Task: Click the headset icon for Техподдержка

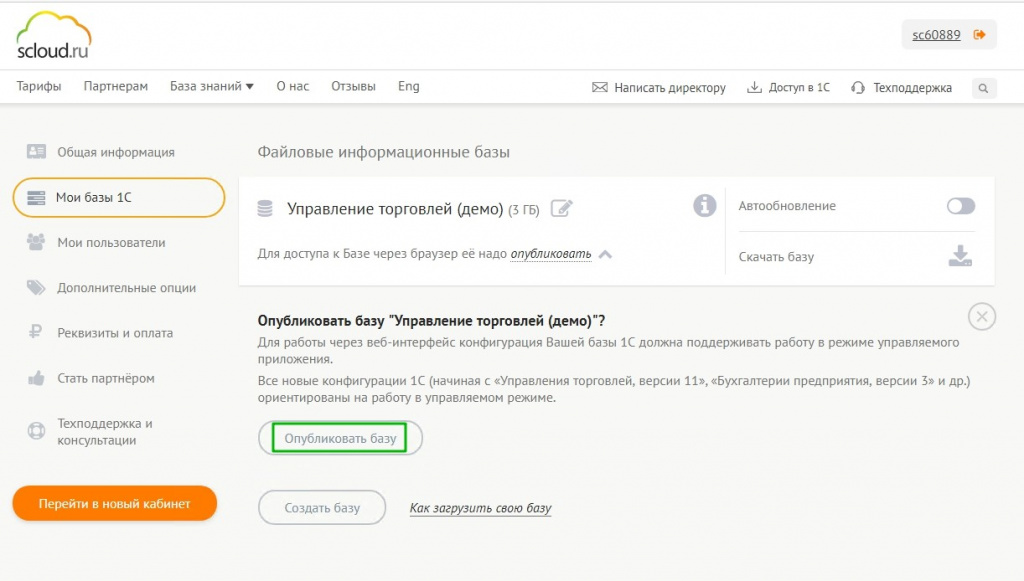Action: (x=858, y=87)
